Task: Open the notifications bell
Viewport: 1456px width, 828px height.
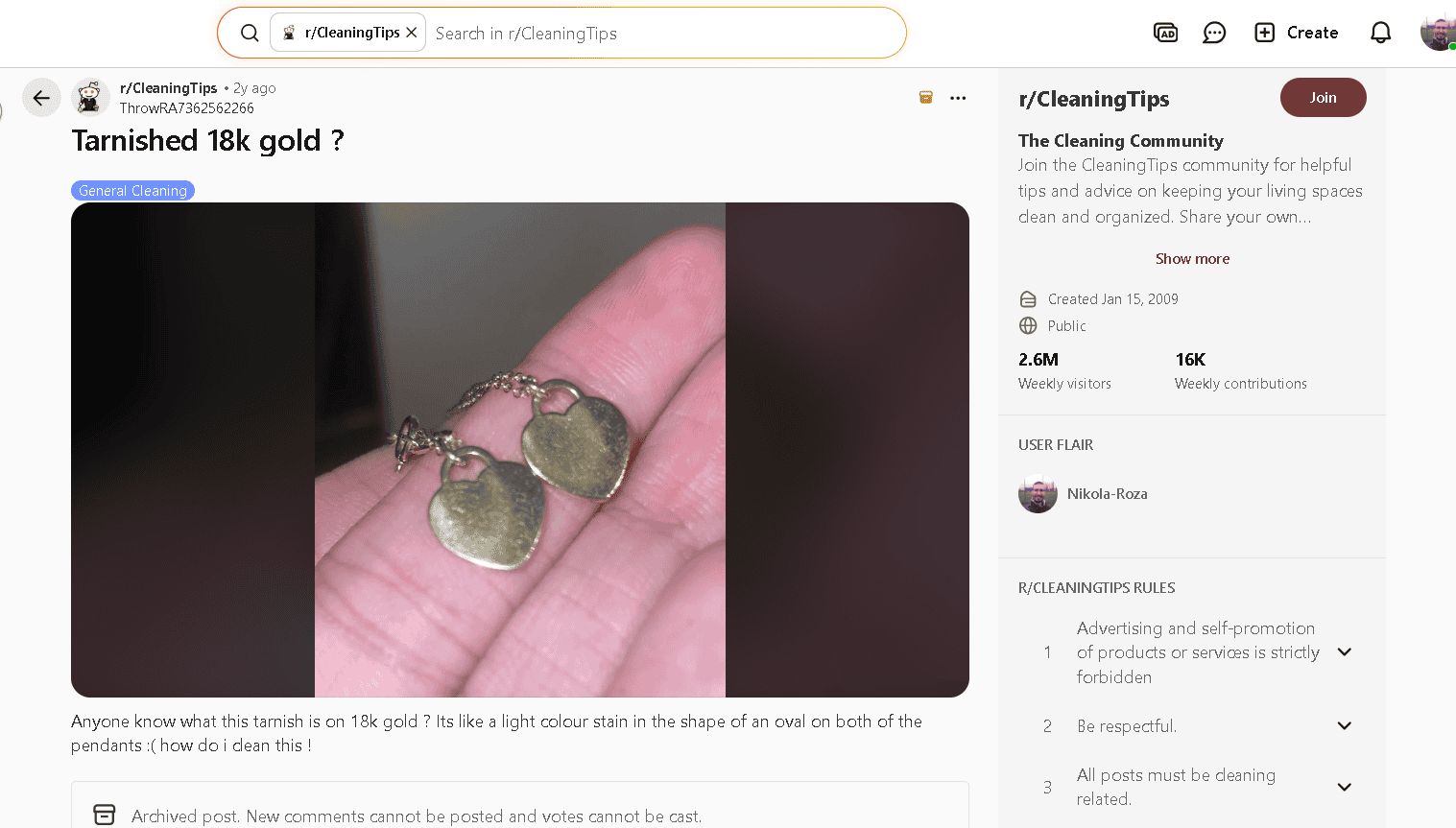Action: (x=1380, y=33)
